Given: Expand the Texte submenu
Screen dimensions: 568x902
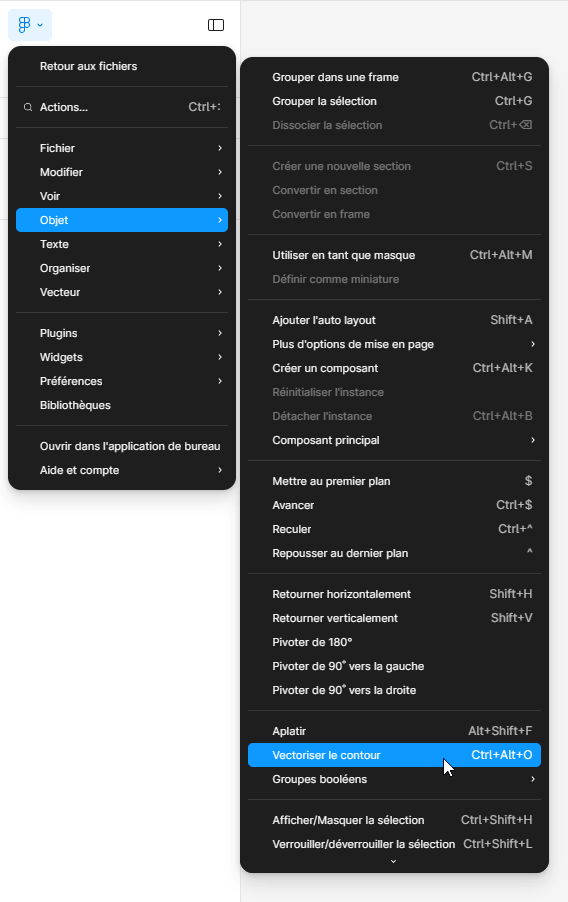Looking at the screenshot, I should point(122,244).
